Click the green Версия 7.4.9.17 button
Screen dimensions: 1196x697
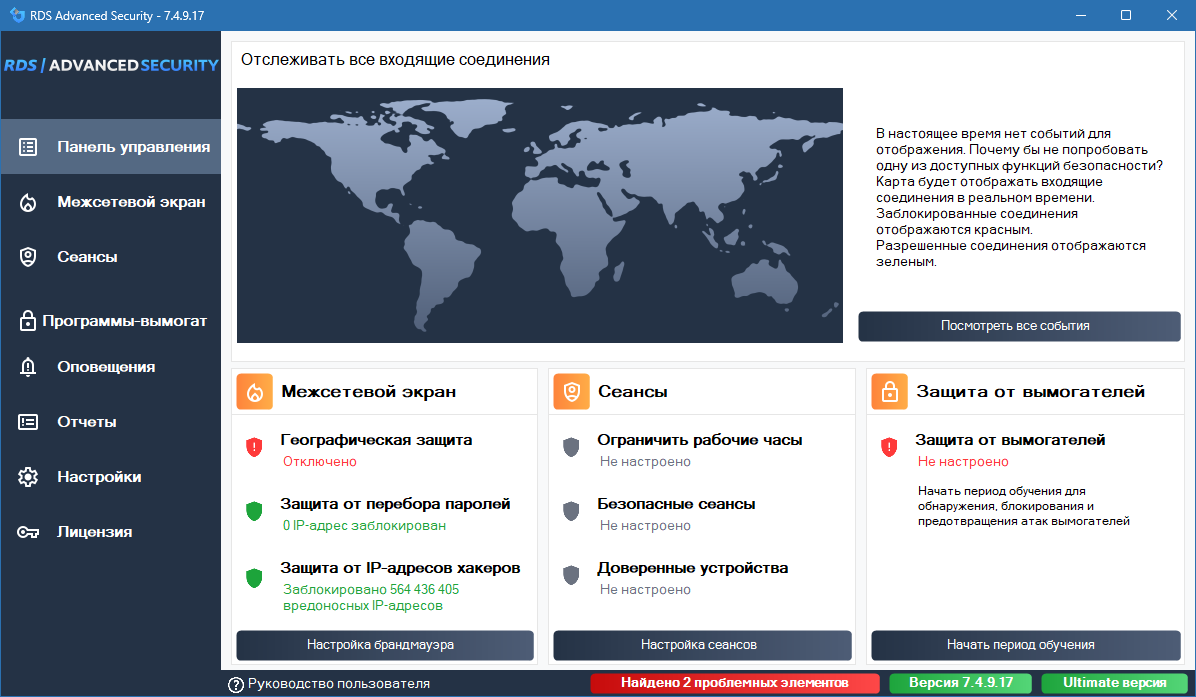[x=960, y=683]
